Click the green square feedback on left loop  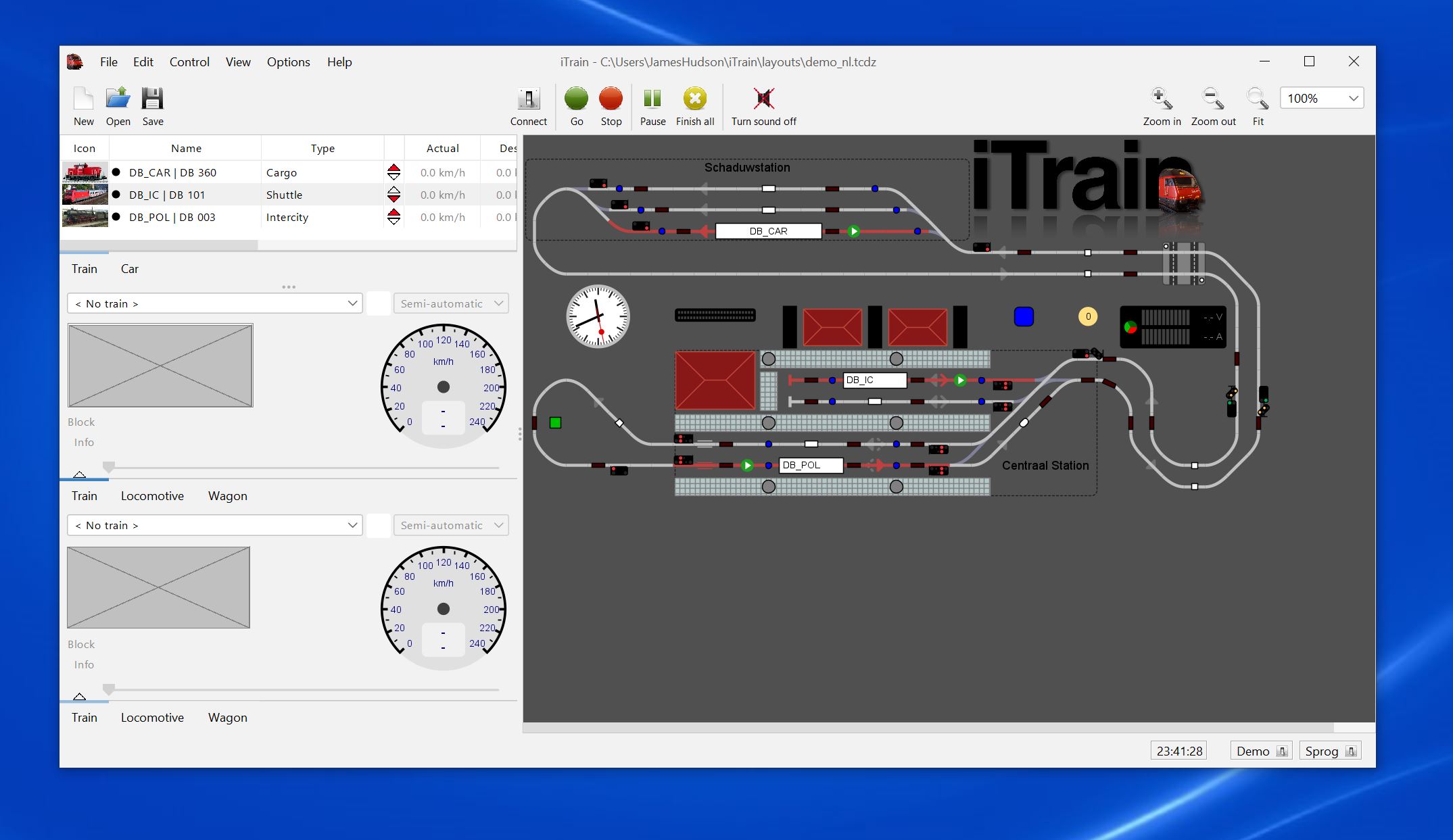pos(555,423)
